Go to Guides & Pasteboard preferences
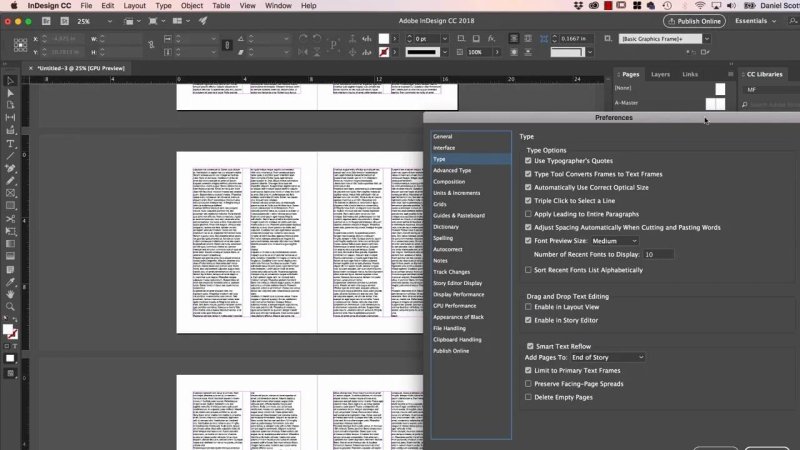This screenshot has width=800, height=450. coord(459,215)
